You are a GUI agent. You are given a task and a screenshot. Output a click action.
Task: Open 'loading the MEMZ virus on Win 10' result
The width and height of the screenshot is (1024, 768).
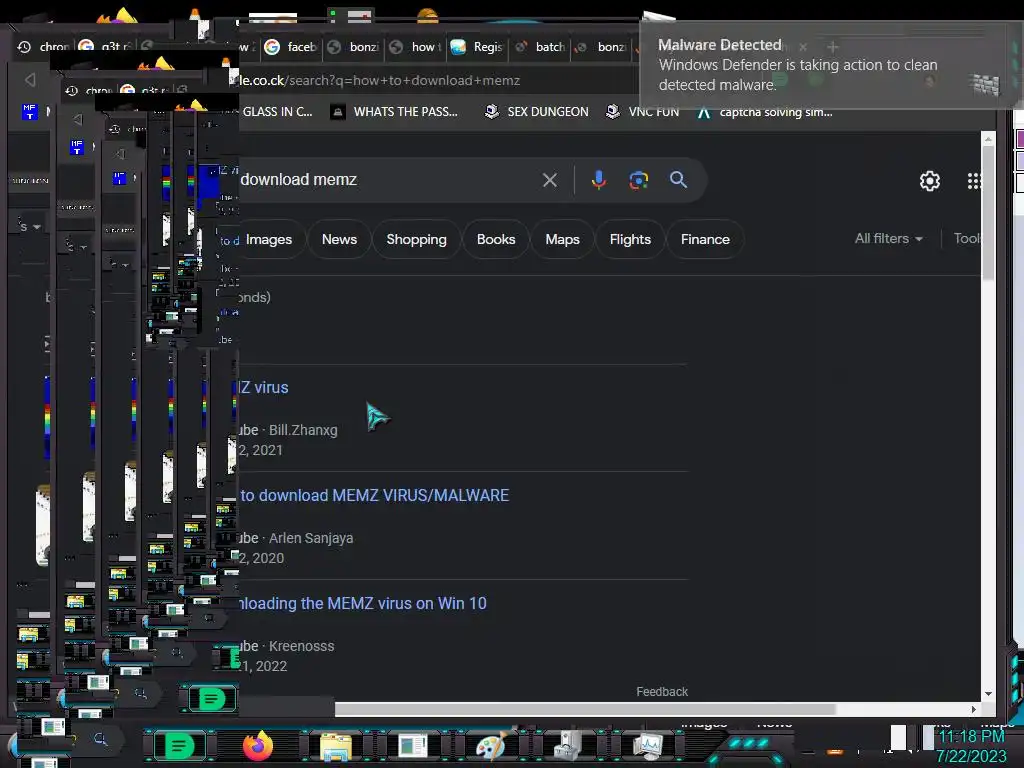tap(362, 603)
